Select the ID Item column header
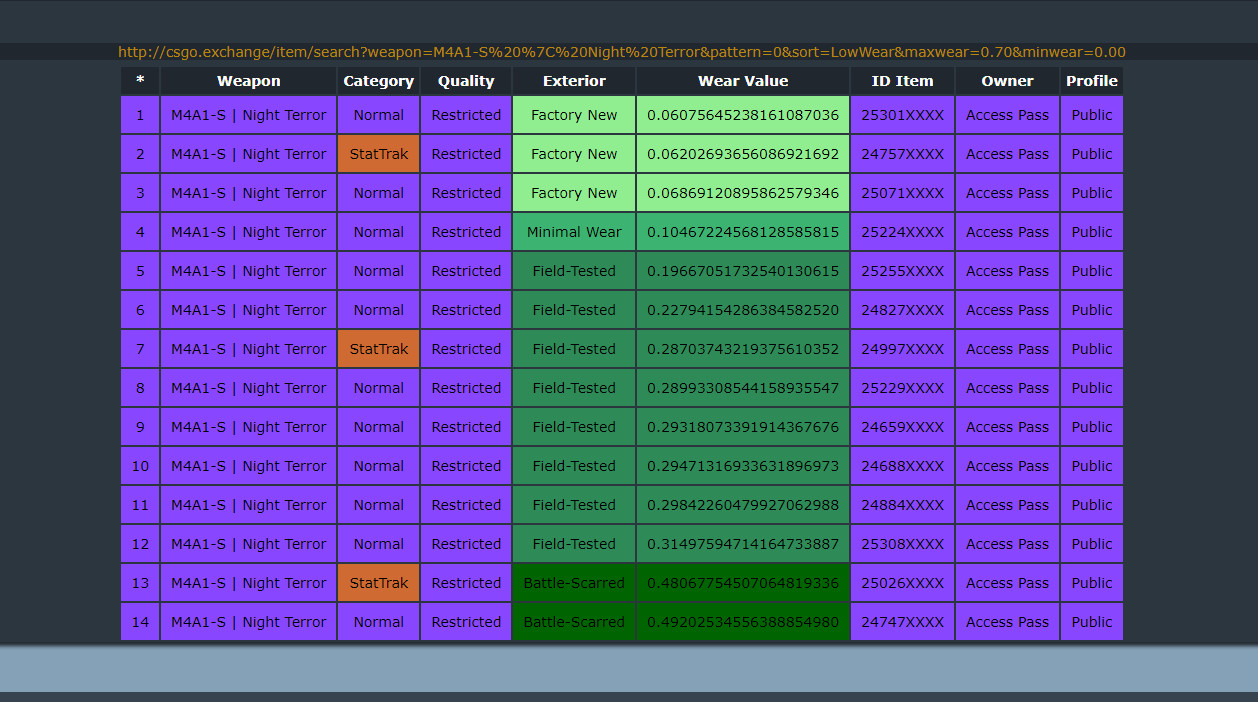The width and height of the screenshot is (1258, 702). 902,81
